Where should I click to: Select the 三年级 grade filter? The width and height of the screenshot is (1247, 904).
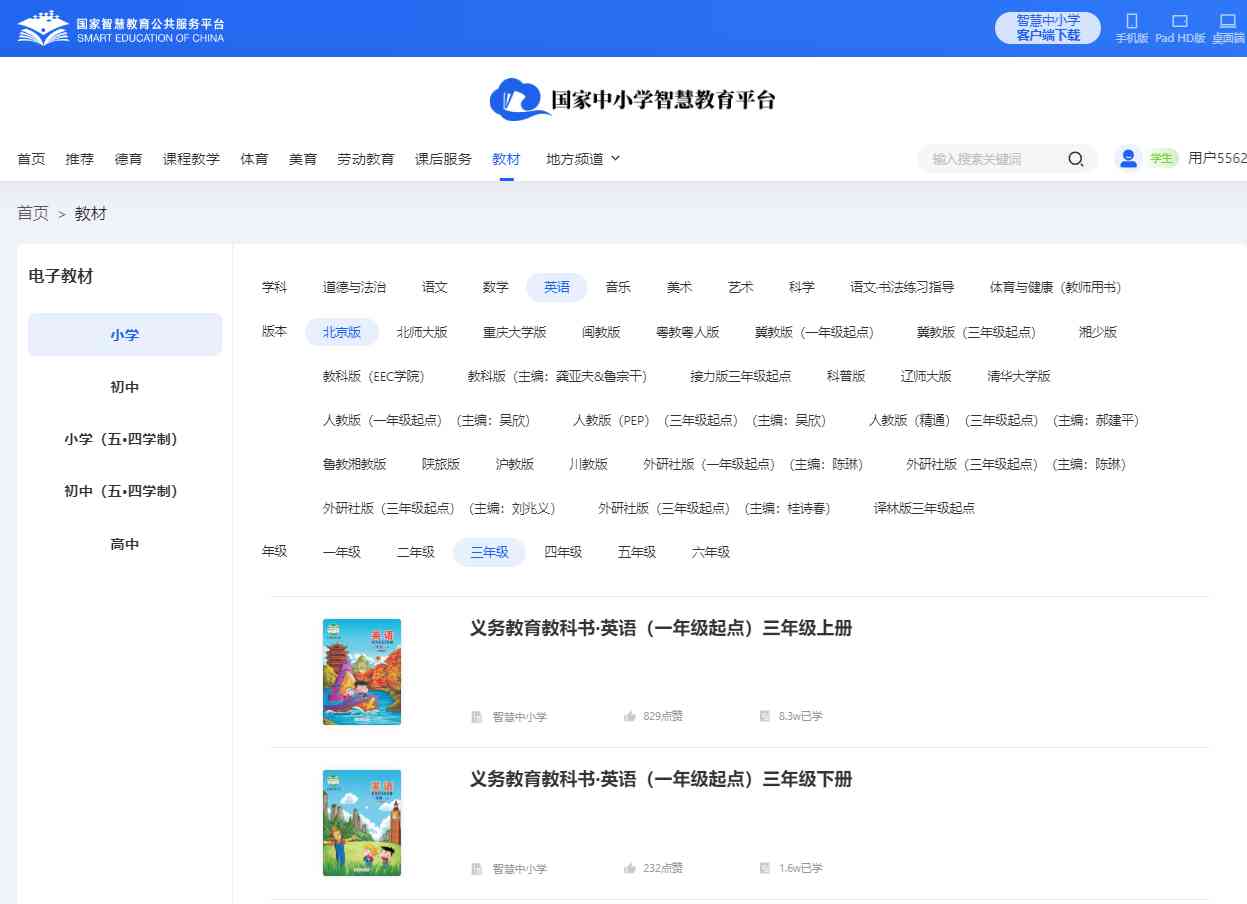point(489,552)
